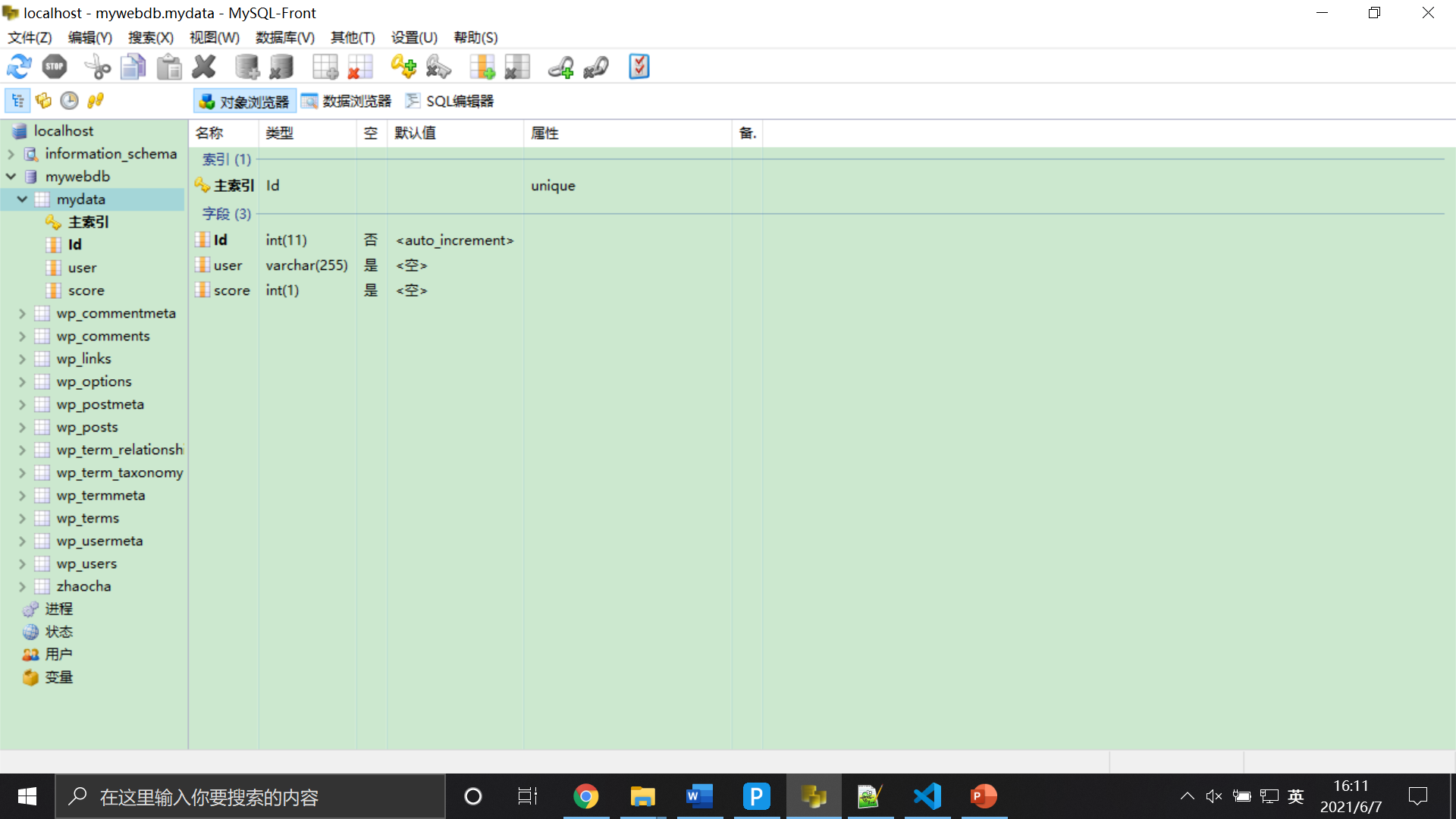Switch to SQL编辑器 tab
Image resolution: width=1456 pixels, height=819 pixels.
pyautogui.click(x=450, y=102)
